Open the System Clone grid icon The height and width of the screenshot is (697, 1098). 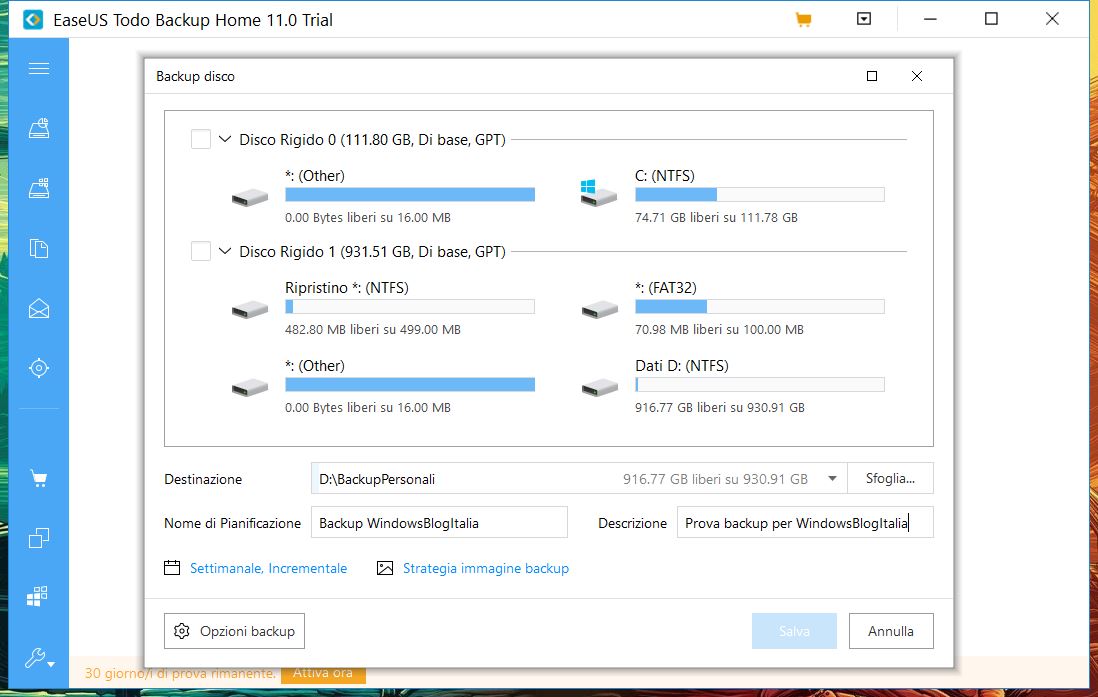[37, 596]
